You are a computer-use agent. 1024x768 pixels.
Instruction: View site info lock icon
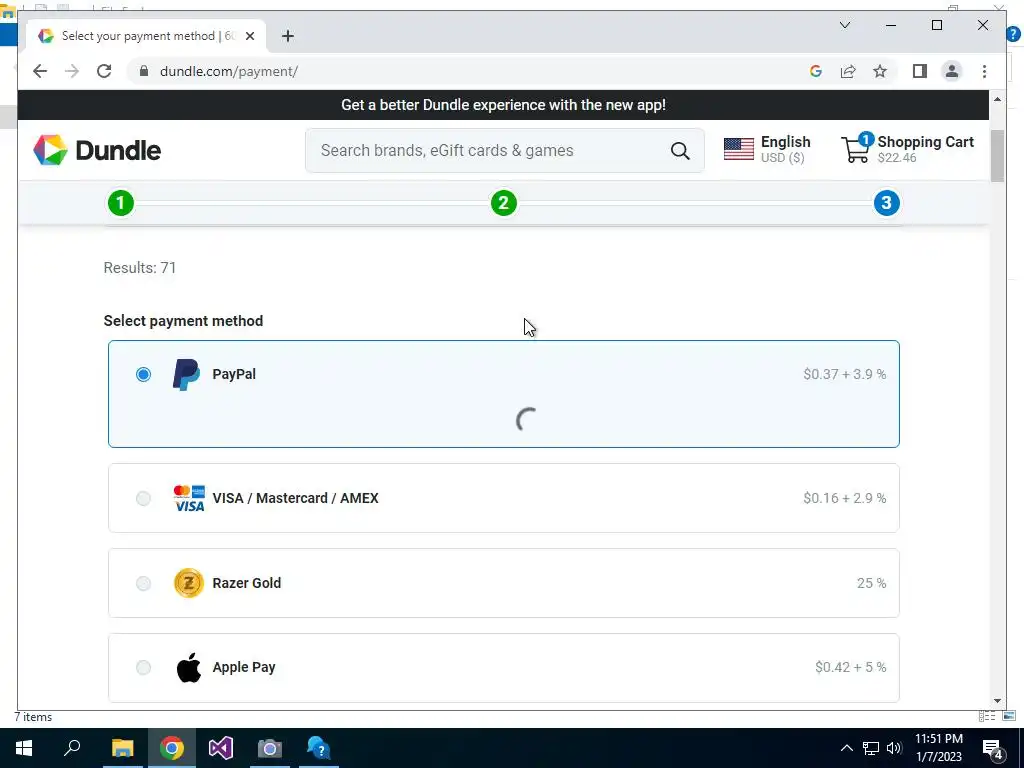(x=144, y=71)
